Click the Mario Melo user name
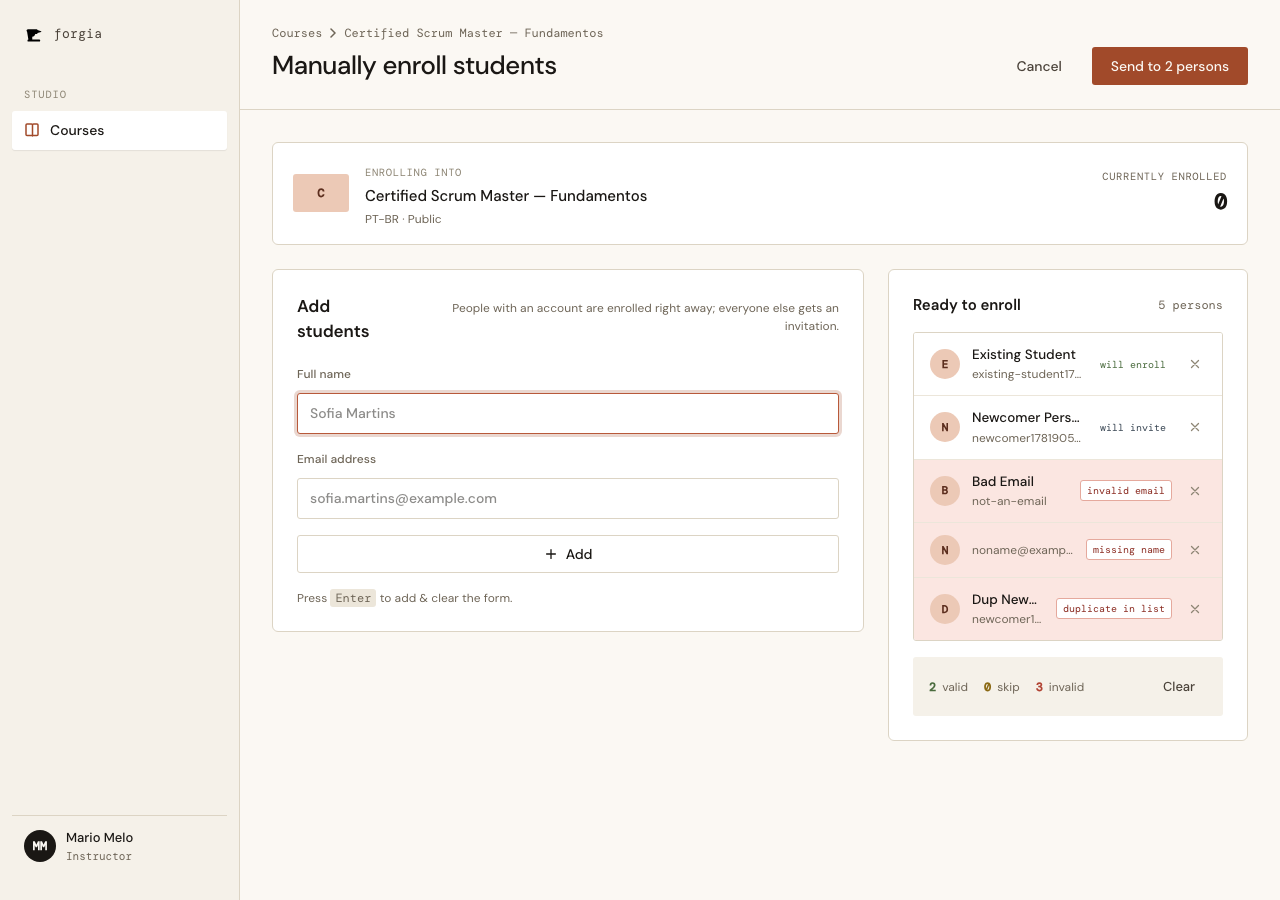 click(x=99, y=838)
